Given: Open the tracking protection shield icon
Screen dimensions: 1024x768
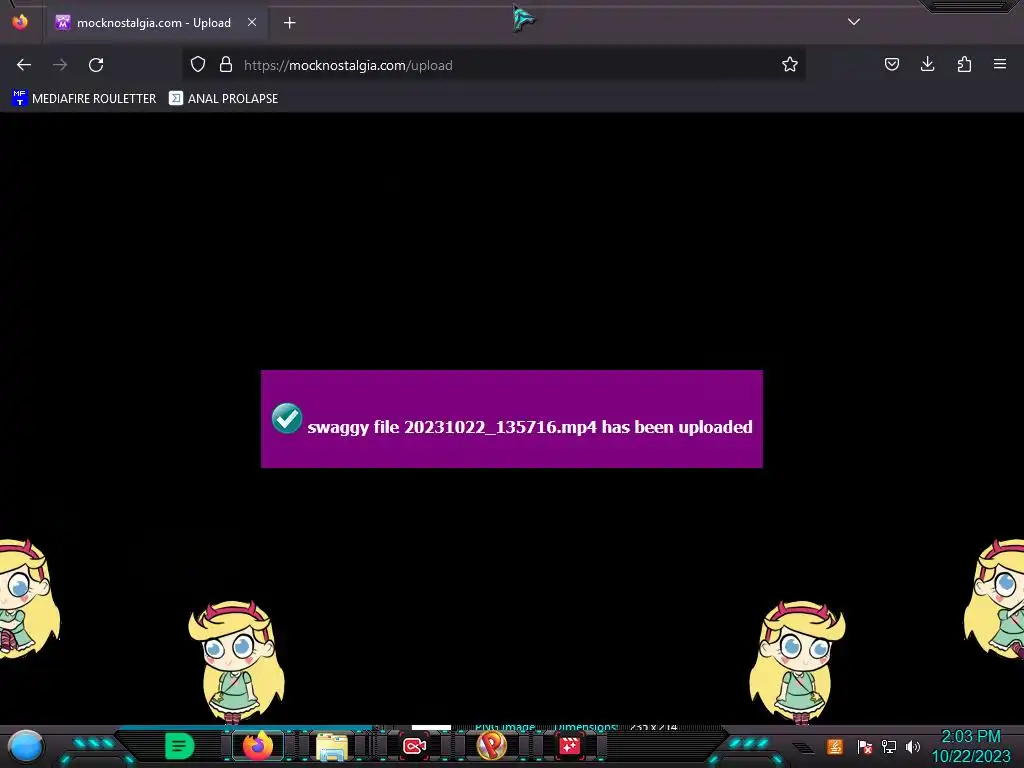Looking at the screenshot, I should (x=198, y=64).
